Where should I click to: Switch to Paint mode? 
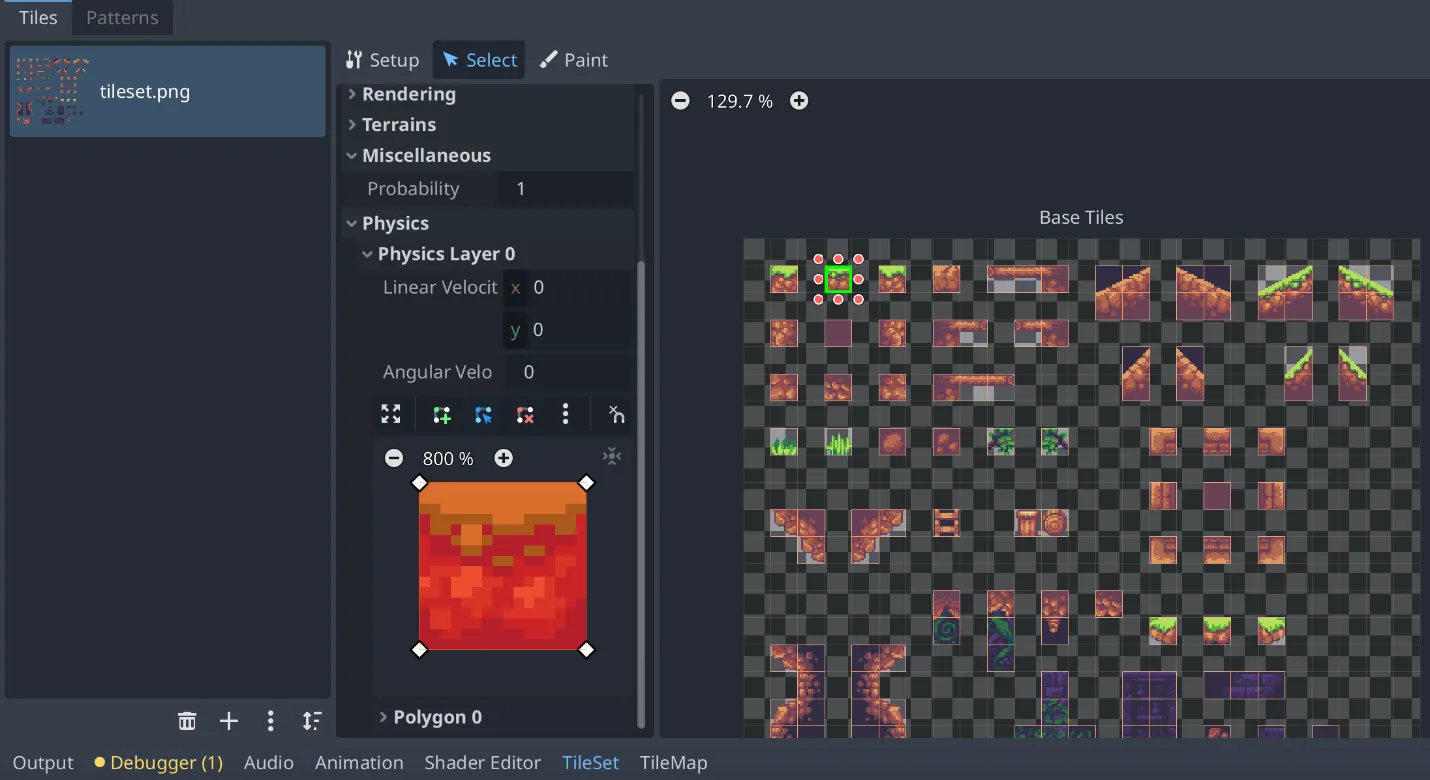coord(574,60)
